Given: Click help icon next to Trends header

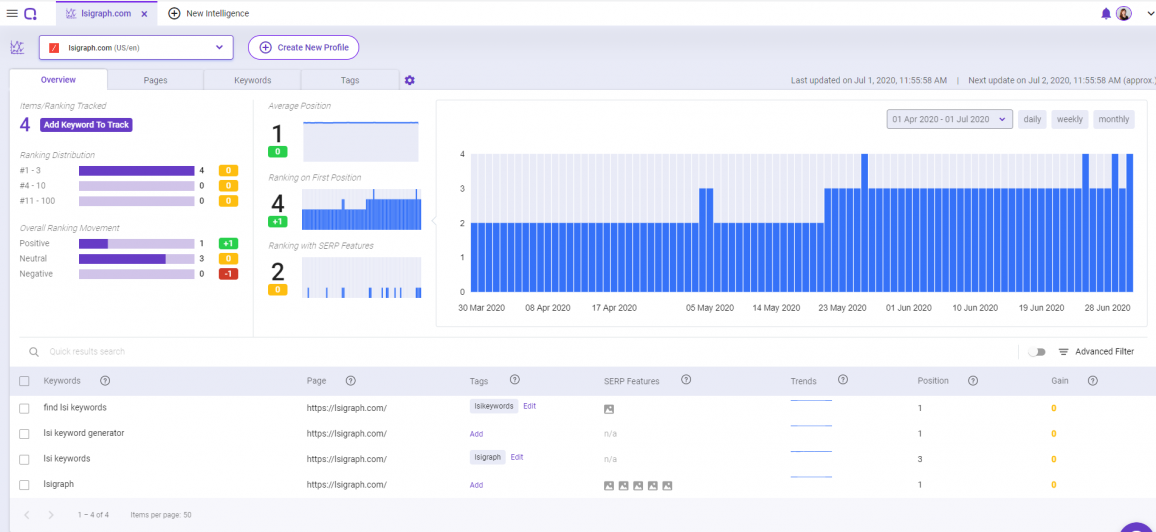Looking at the screenshot, I should click(843, 379).
